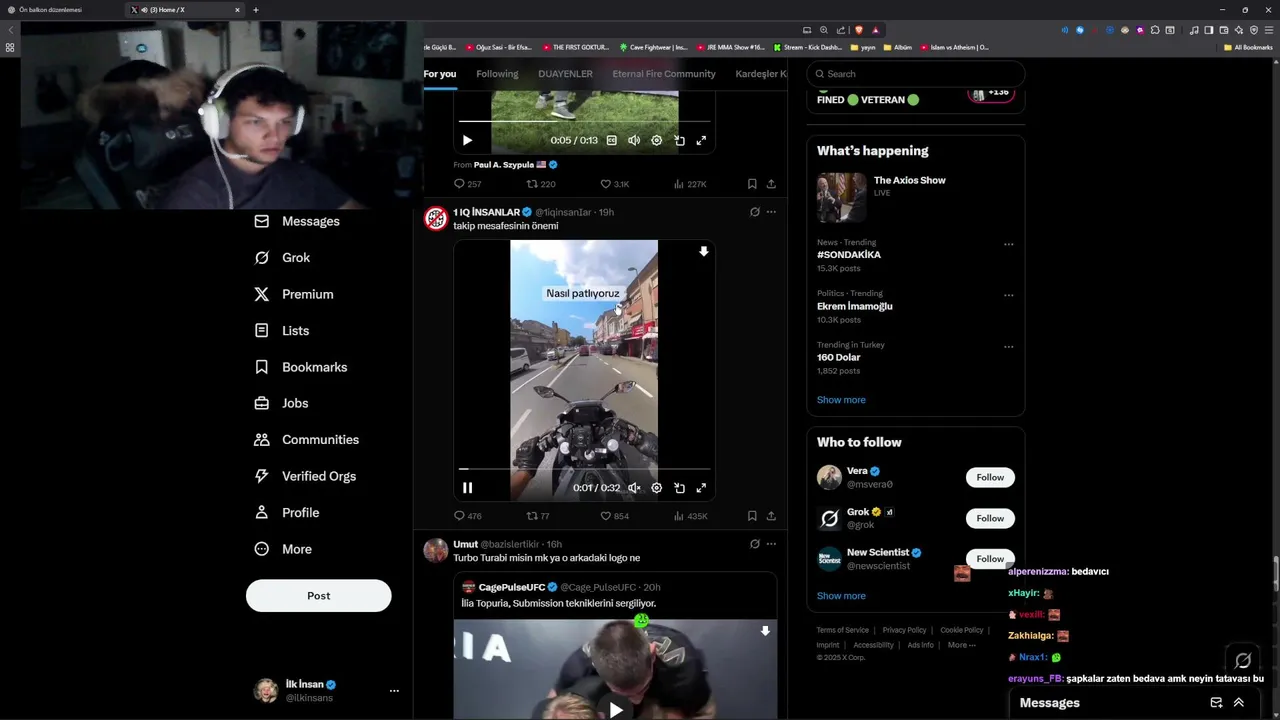Open Grok explain on Umut post

coord(755,544)
